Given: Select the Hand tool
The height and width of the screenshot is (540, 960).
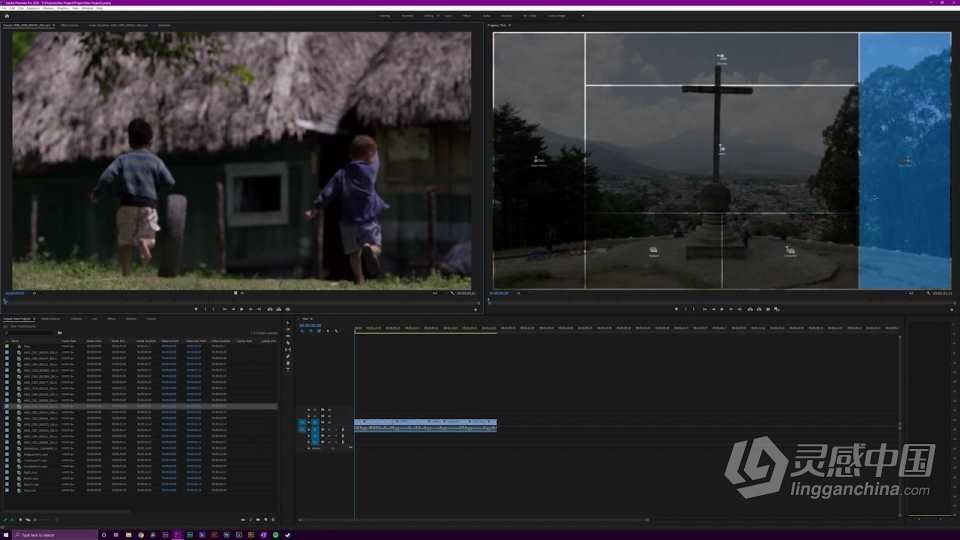Looking at the screenshot, I should pos(288,363).
